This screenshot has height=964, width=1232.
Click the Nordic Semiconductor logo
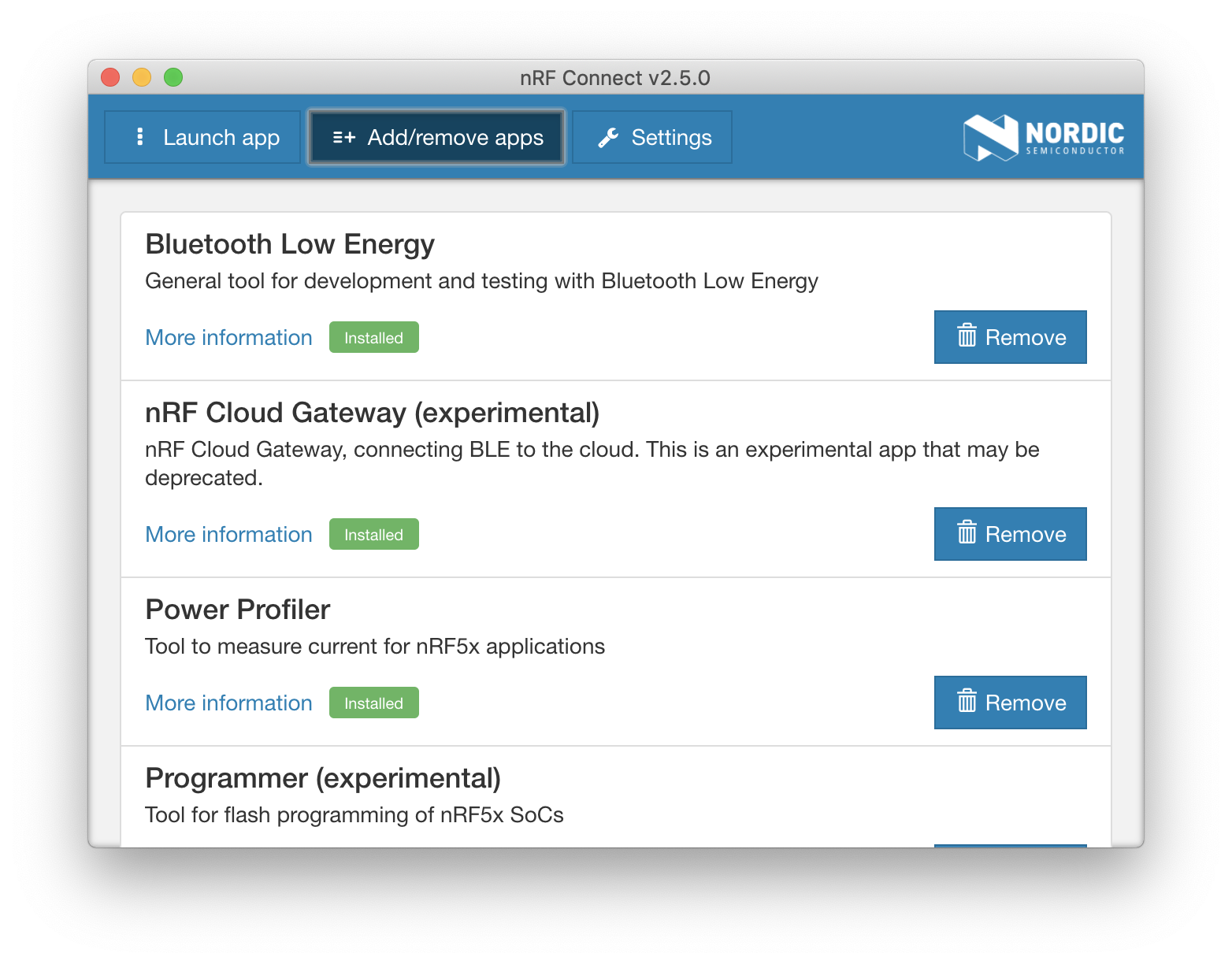coord(1043,138)
